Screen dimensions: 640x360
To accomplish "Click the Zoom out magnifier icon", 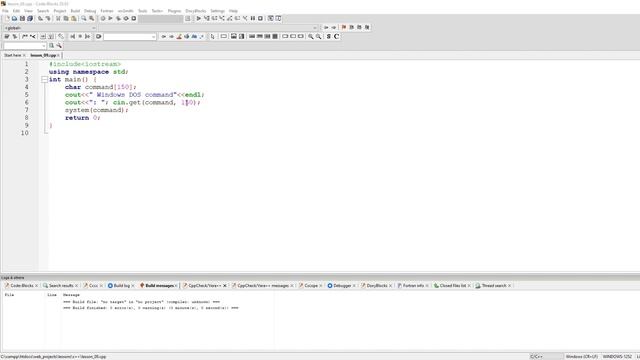I will point(318,36).
